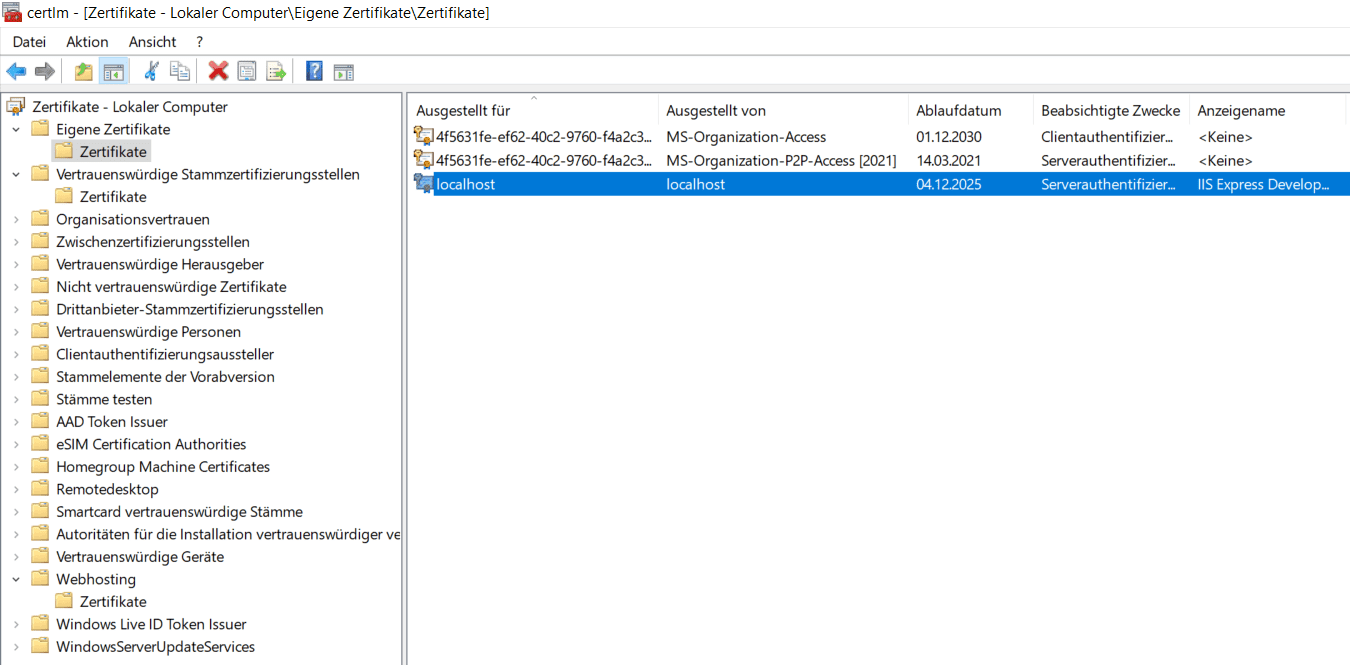Open Properties via toolbar icon

point(247,71)
